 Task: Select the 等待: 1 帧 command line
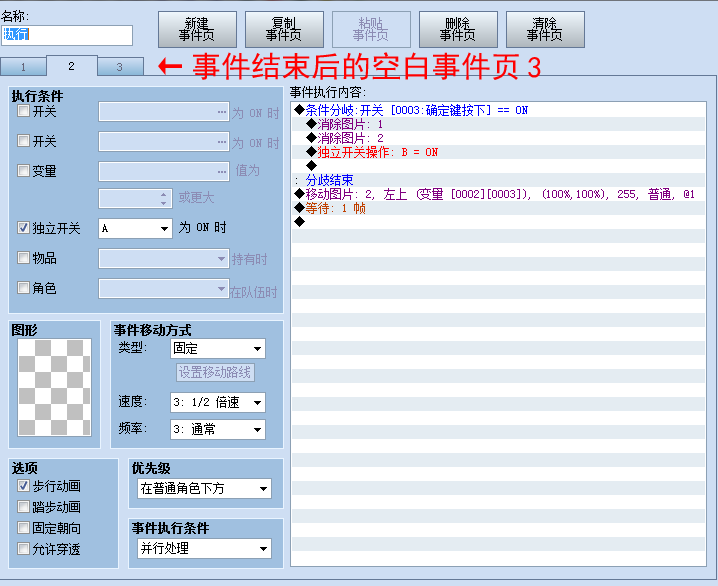tap(498, 208)
